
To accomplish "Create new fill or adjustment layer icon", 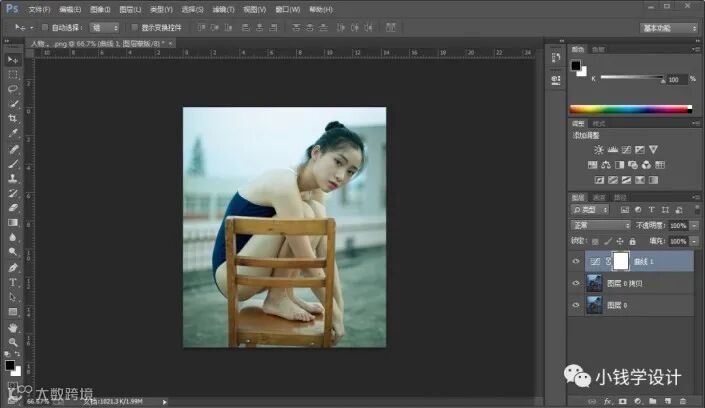I will pos(638,401).
